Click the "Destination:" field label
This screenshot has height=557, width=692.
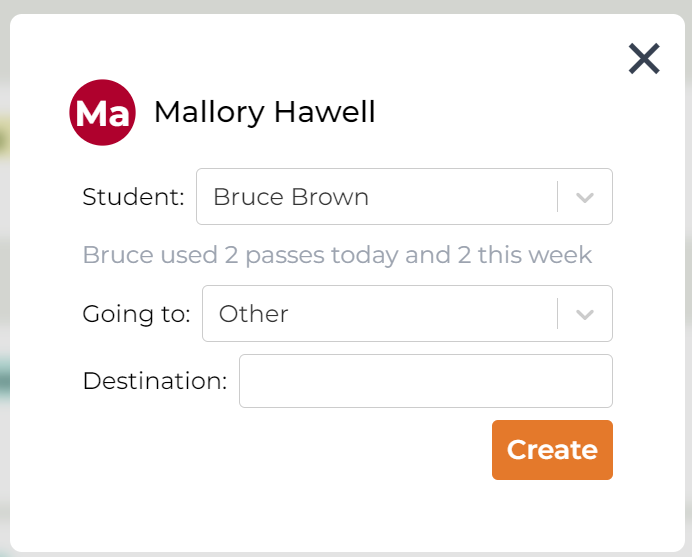[x=155, y=381]
